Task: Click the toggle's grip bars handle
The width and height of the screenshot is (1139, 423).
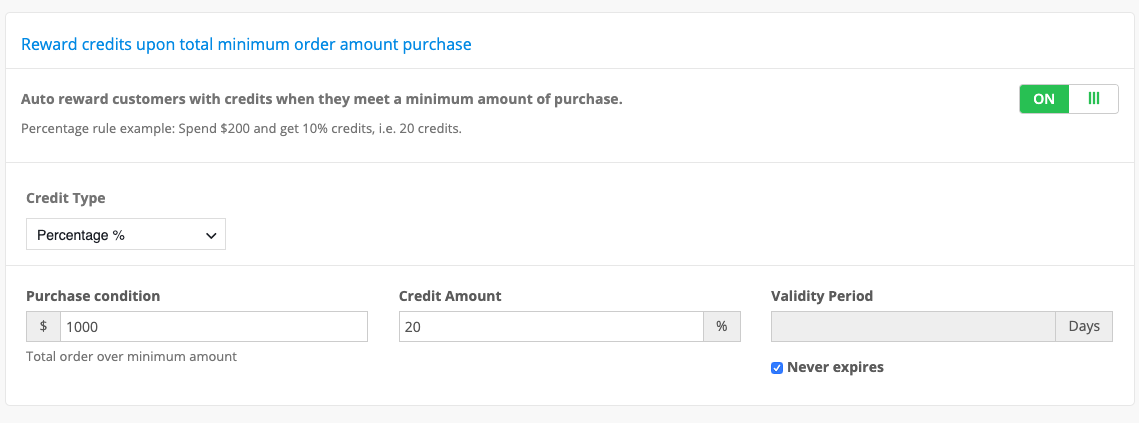Action: [x=1094, y=99]
